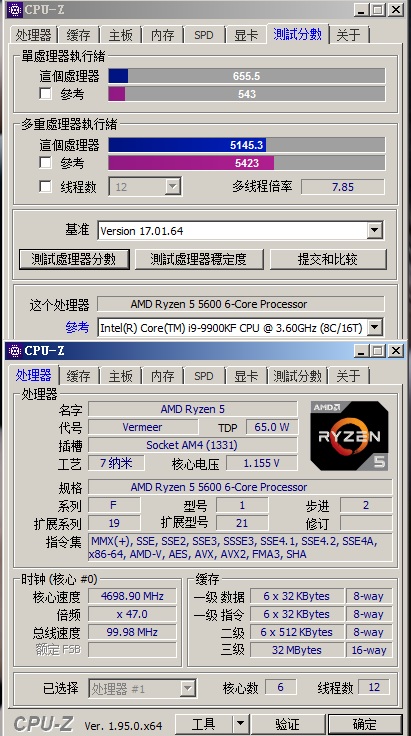This screenshot has height=736, width=411.
Task: Open the 处理器 #1 selection combo box
Action: point(142,689)
